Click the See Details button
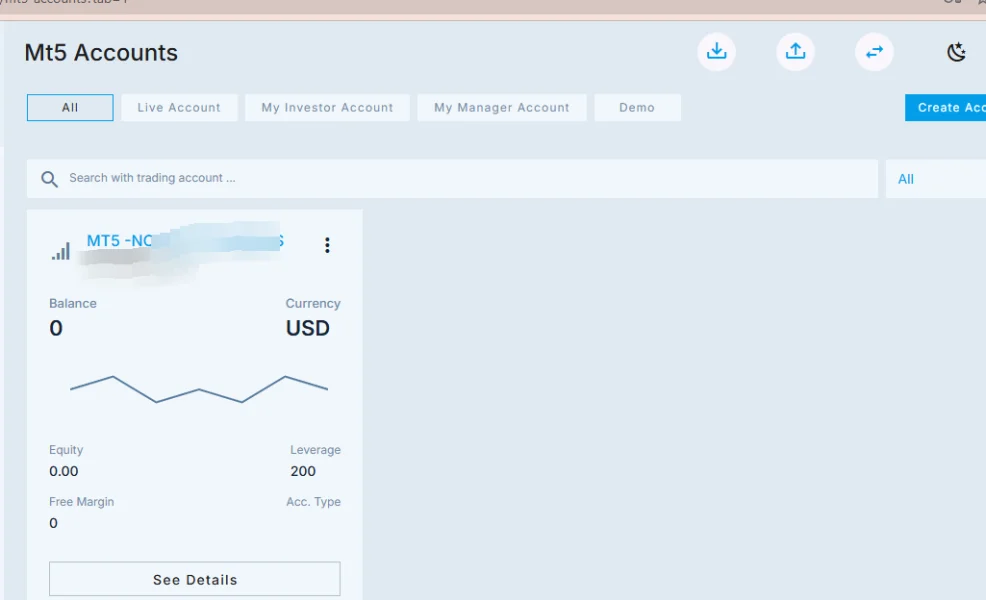The width and height of the screenshot is (986, 600). pyautogui.click(x=195, y=579)
